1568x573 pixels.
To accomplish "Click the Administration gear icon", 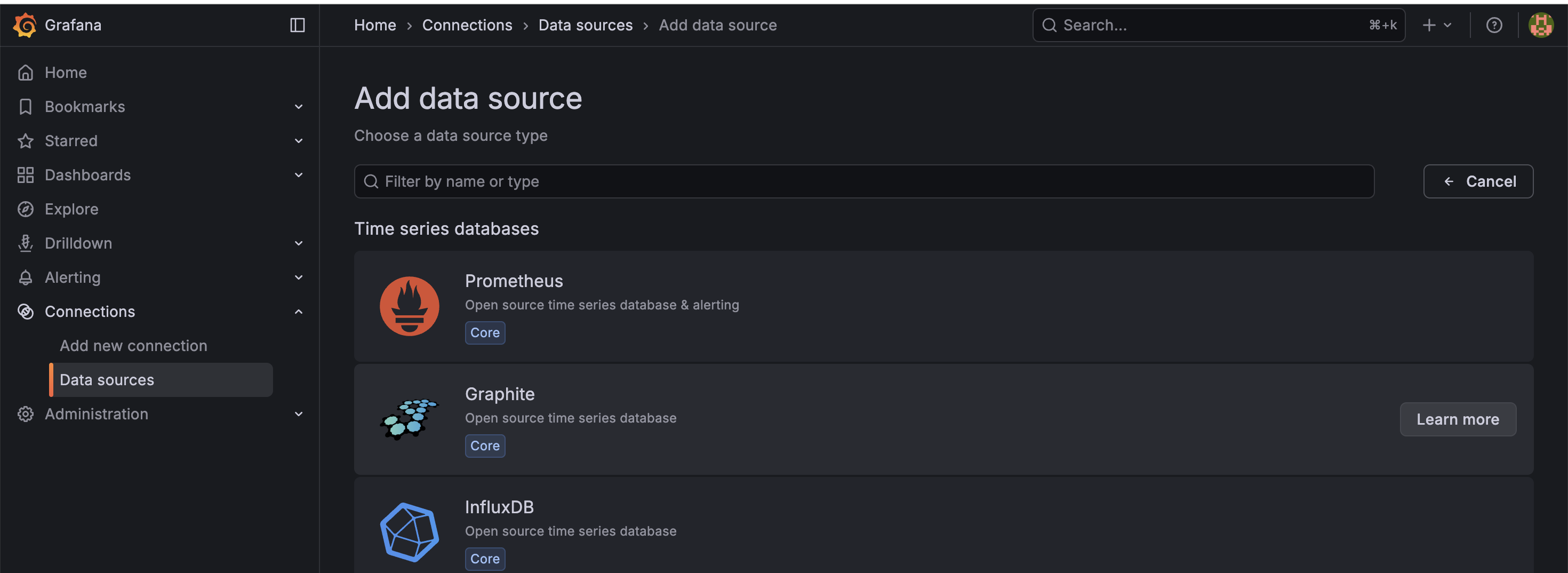I will pyautogui.click(x=25, y=413).
